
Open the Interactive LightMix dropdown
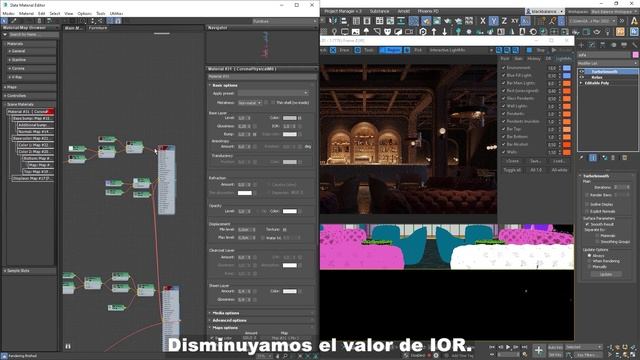461,50
